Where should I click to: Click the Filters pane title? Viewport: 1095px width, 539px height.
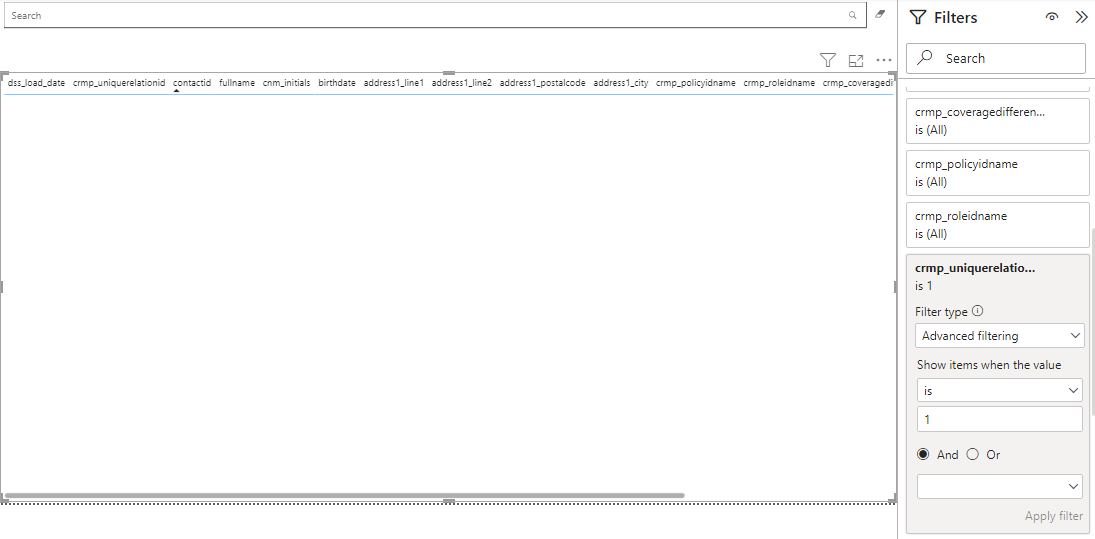coord(955,17)
